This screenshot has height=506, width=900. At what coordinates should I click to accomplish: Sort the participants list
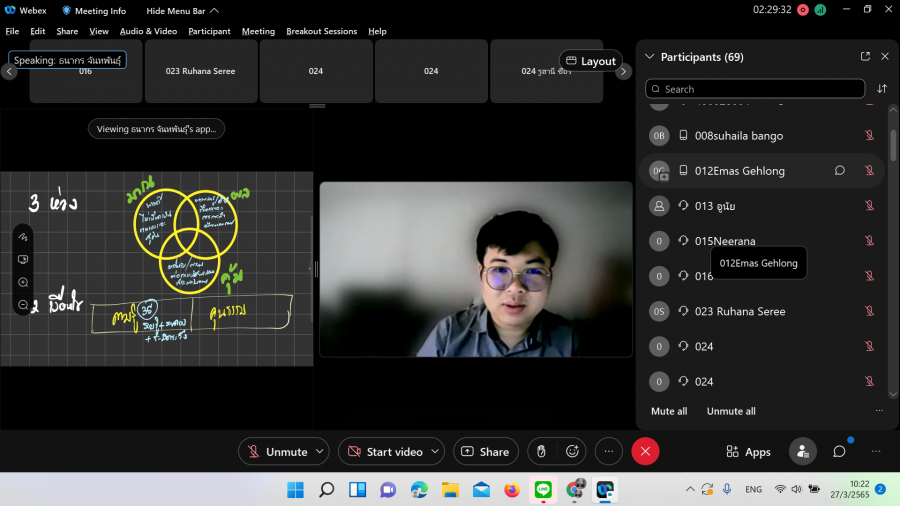click(882, 89)
